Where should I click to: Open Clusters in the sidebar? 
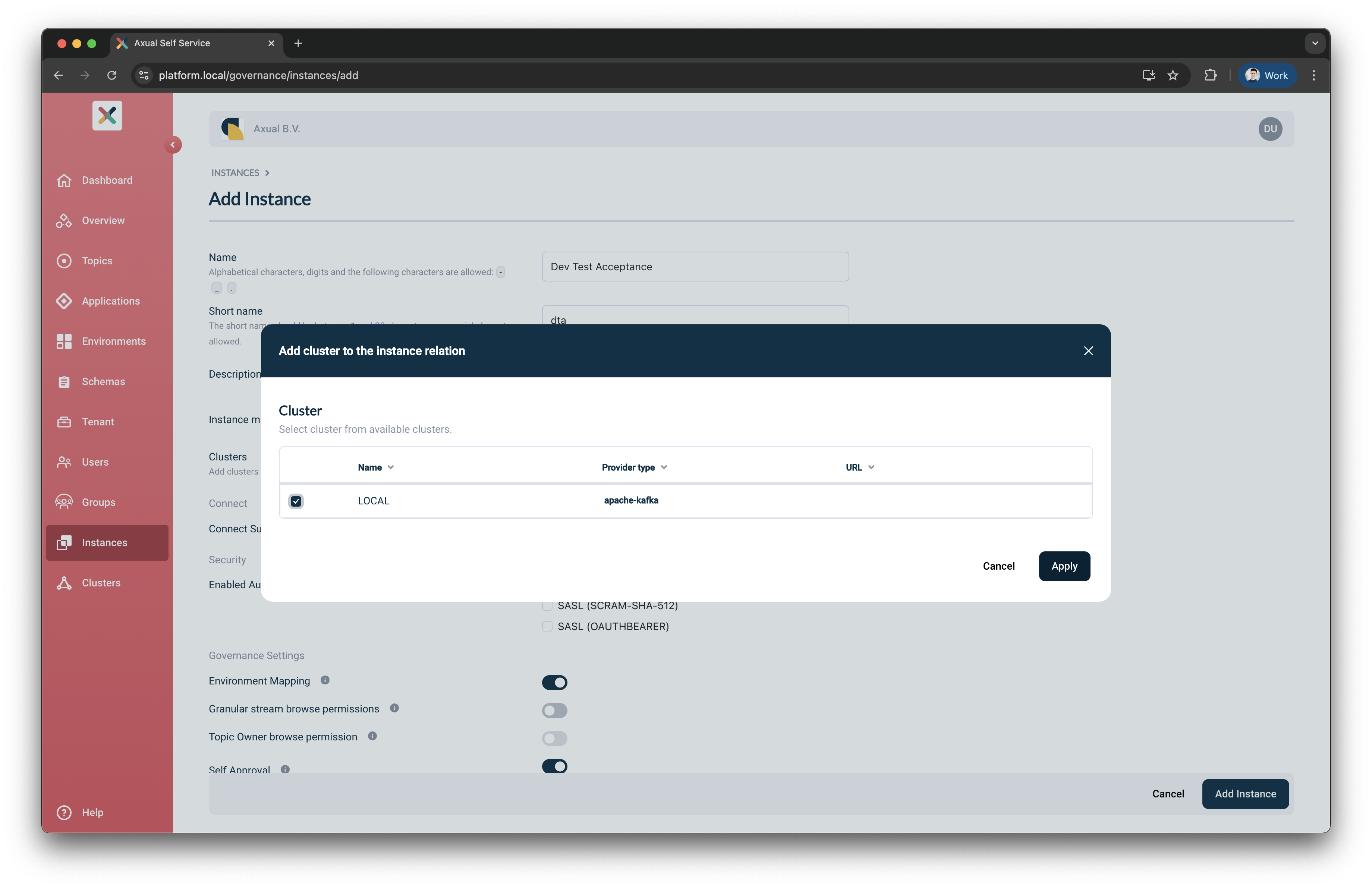(101, 583)
